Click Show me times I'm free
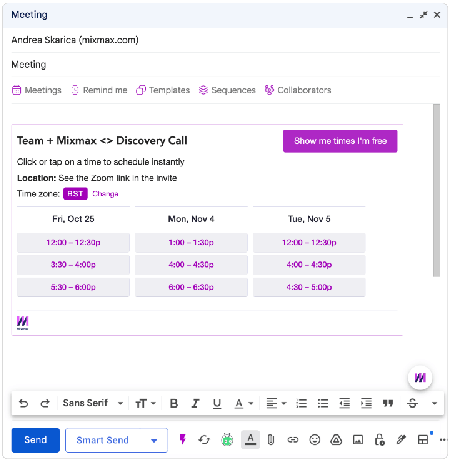The height and width of the screenshot is (461, 450). tap(340, 141)
